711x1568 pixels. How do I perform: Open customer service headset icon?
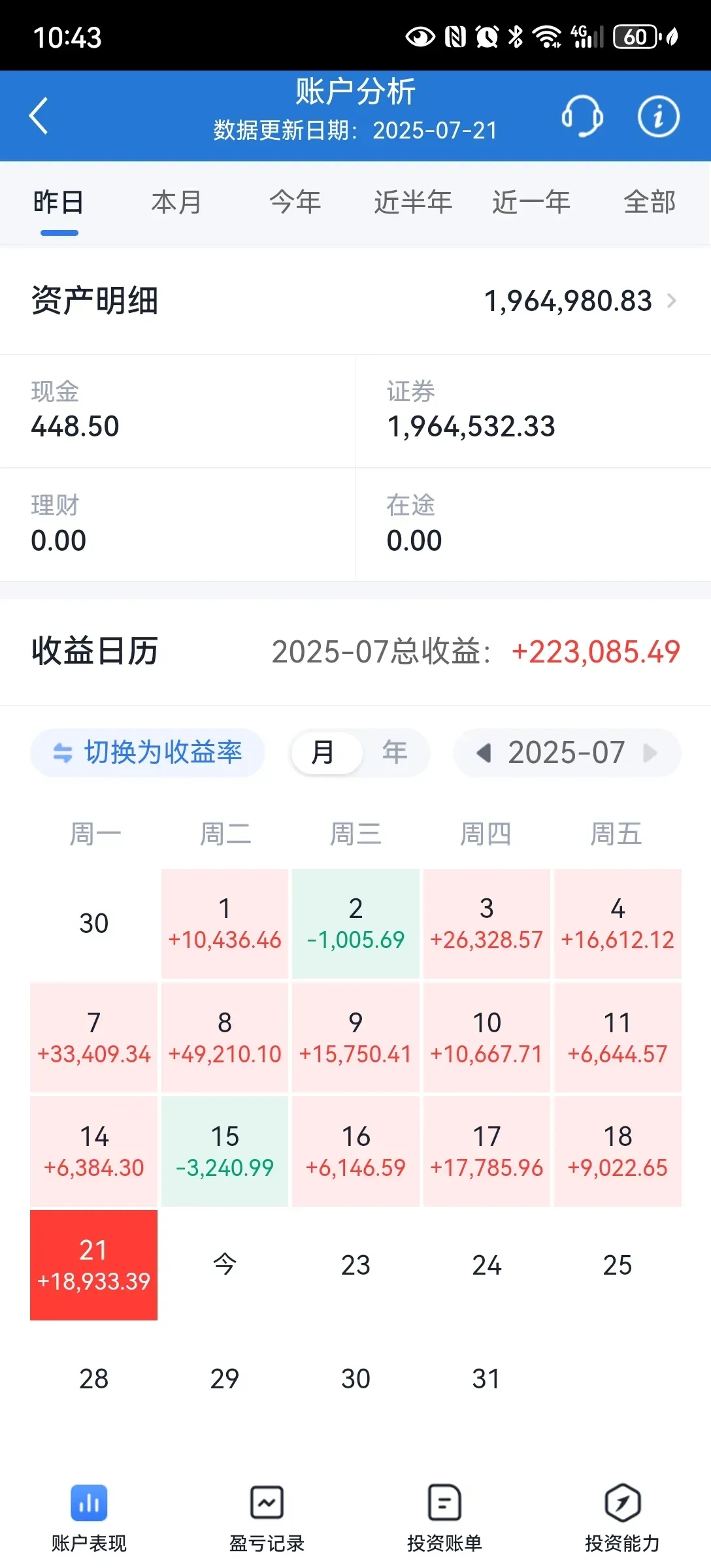(x=582, y=116)
